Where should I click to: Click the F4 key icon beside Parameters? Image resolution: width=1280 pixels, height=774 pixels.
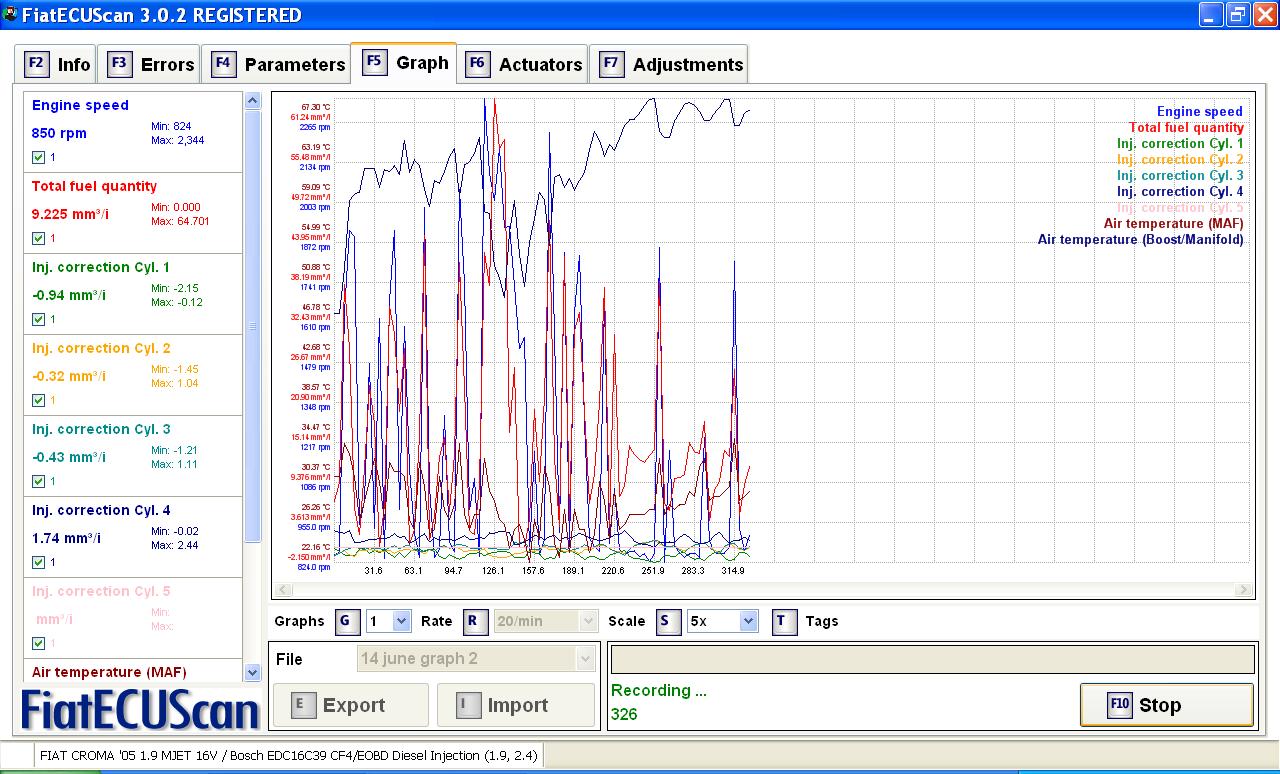[x=223, y=64]
